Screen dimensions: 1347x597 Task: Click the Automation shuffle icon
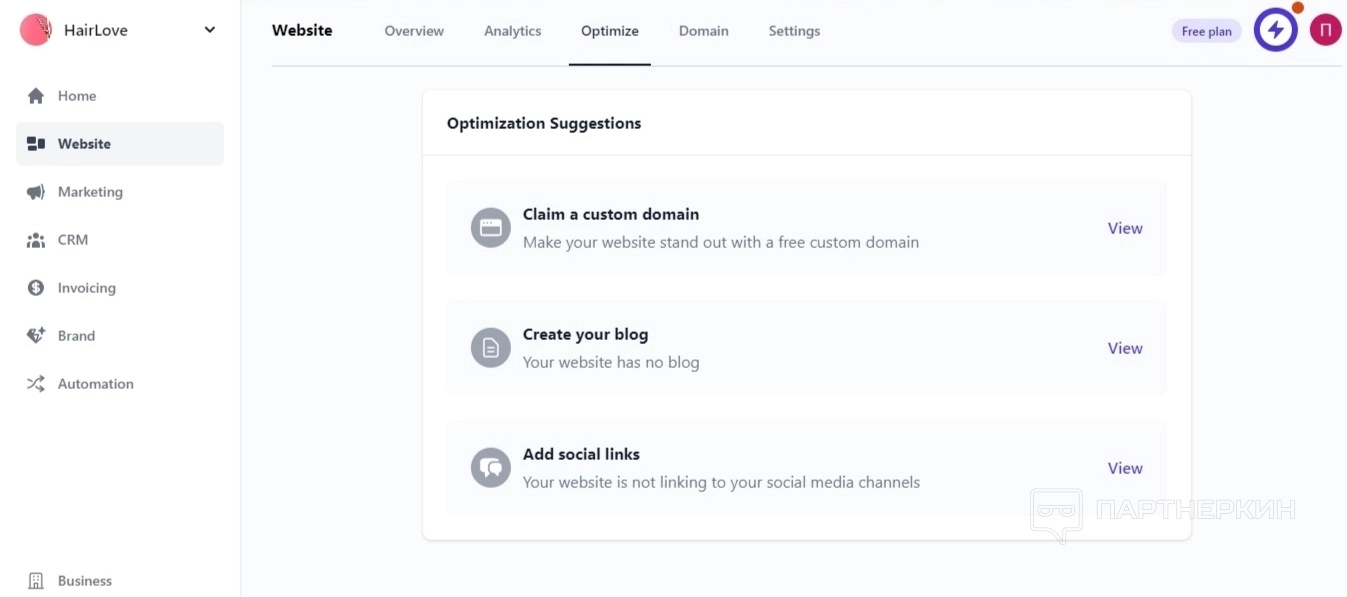coord(36,384)
